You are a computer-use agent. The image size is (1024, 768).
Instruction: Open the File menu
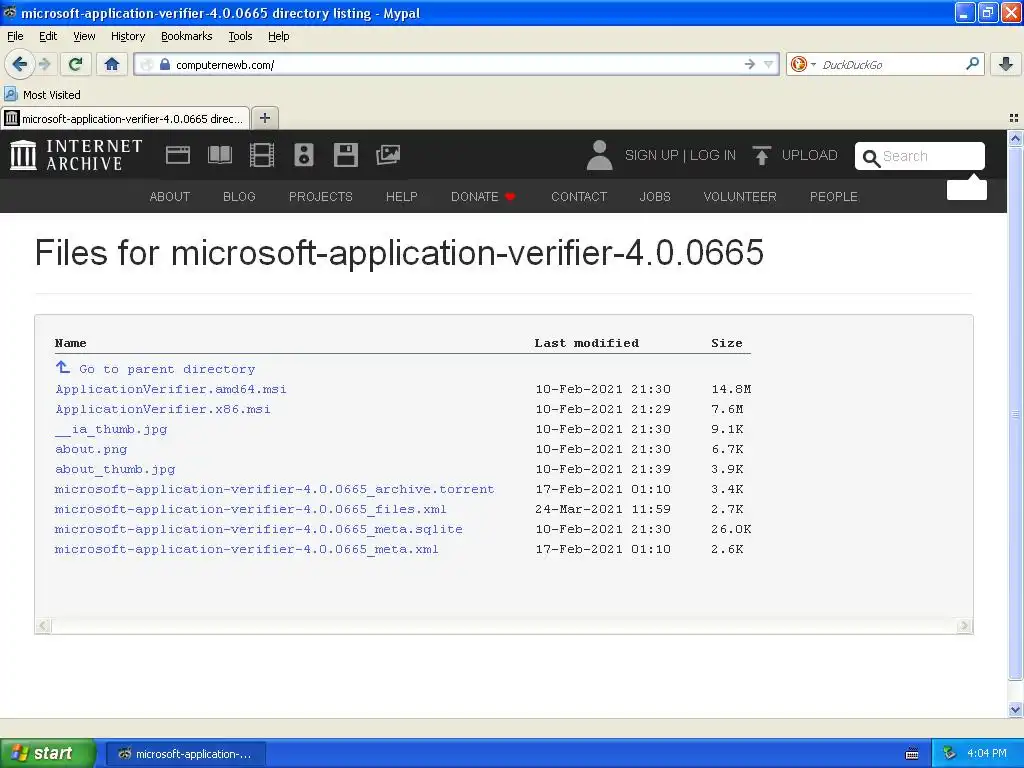click(x=15, y=36)
